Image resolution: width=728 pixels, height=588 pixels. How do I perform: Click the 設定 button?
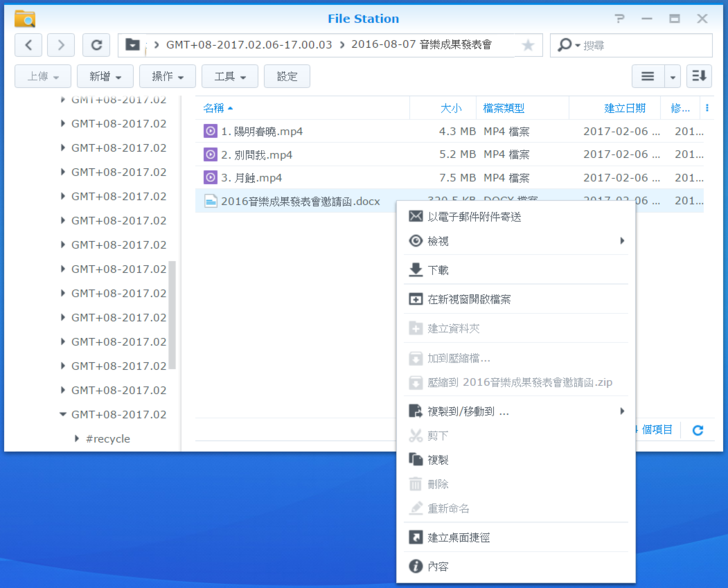(x=287, y=76)
